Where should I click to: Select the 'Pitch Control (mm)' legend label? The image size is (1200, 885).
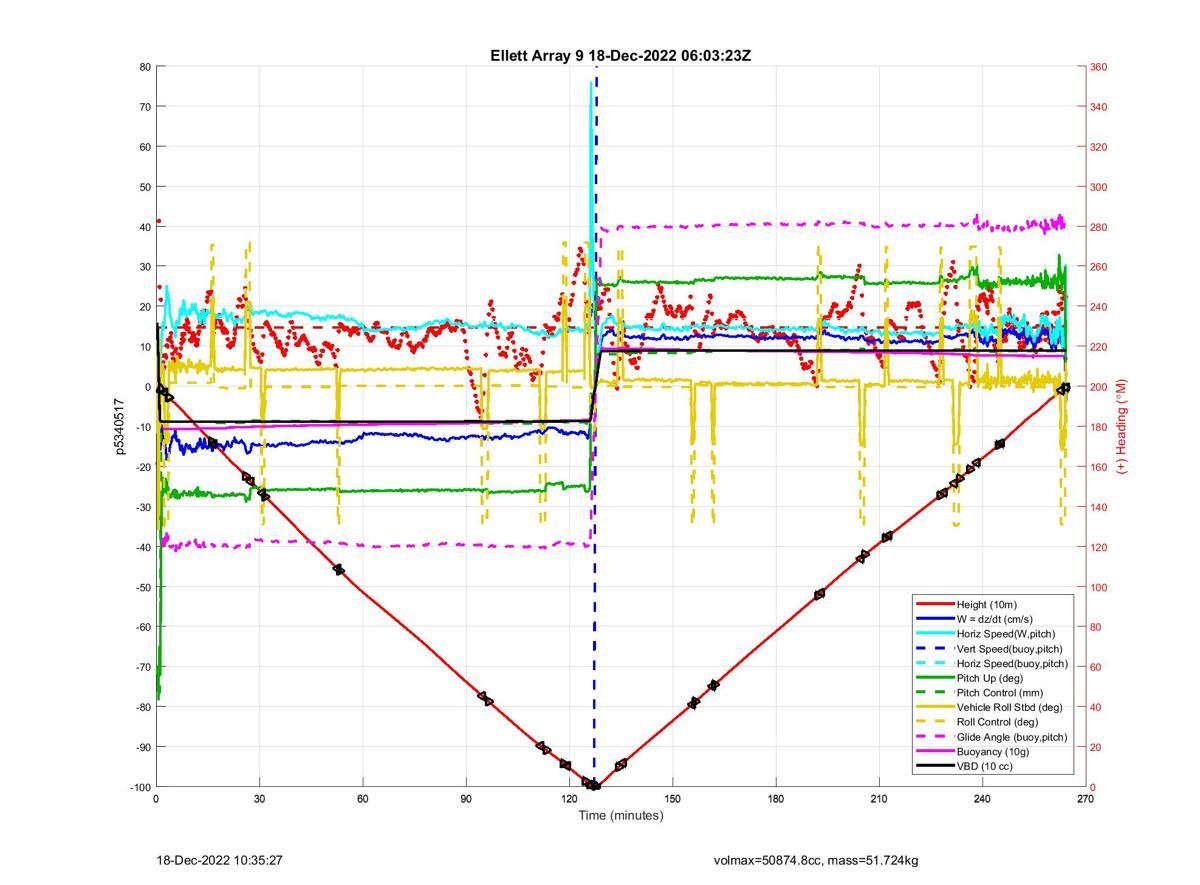(1001, 693)
